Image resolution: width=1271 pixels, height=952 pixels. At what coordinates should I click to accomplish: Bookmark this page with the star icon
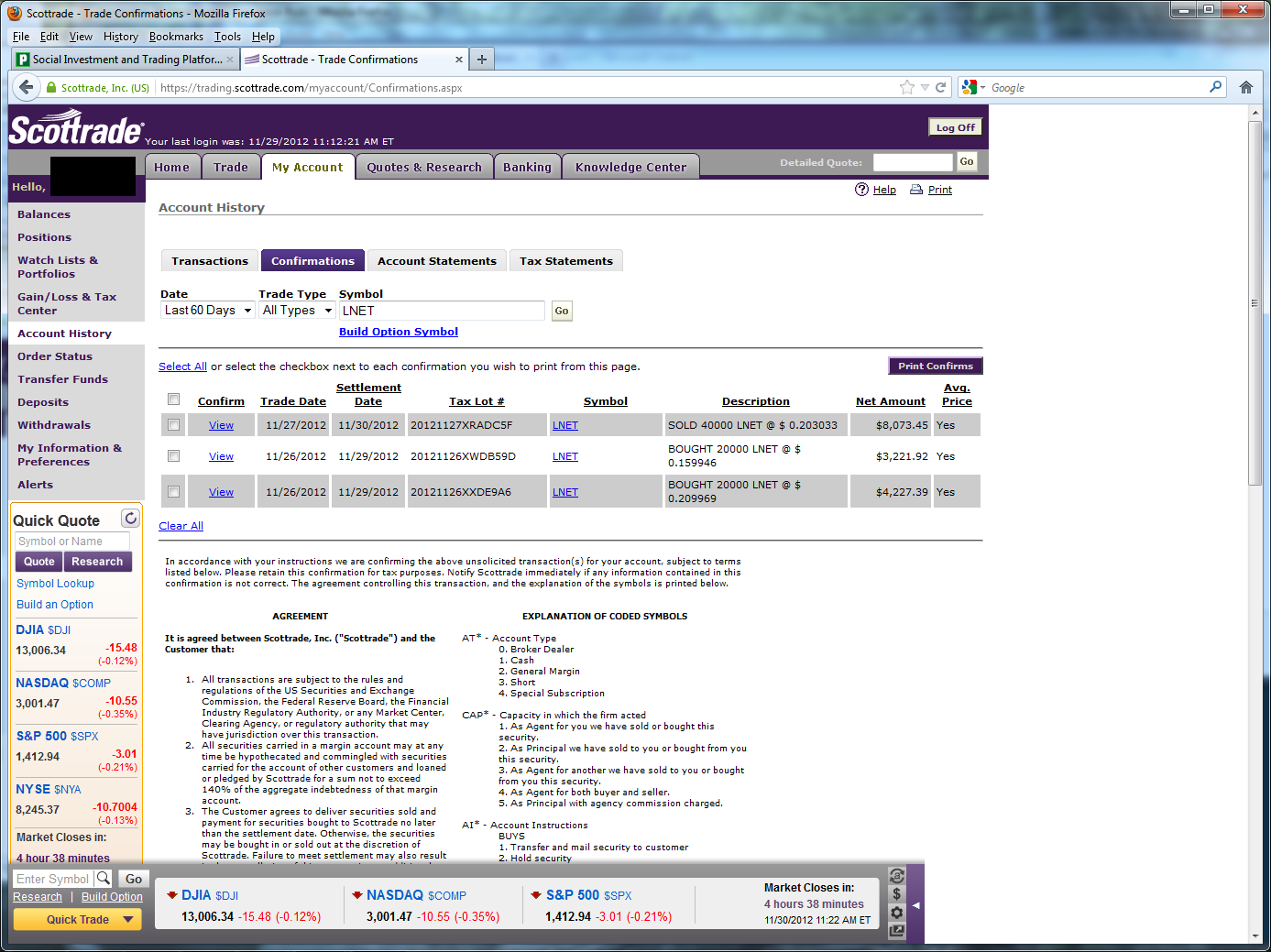point(907,88)
